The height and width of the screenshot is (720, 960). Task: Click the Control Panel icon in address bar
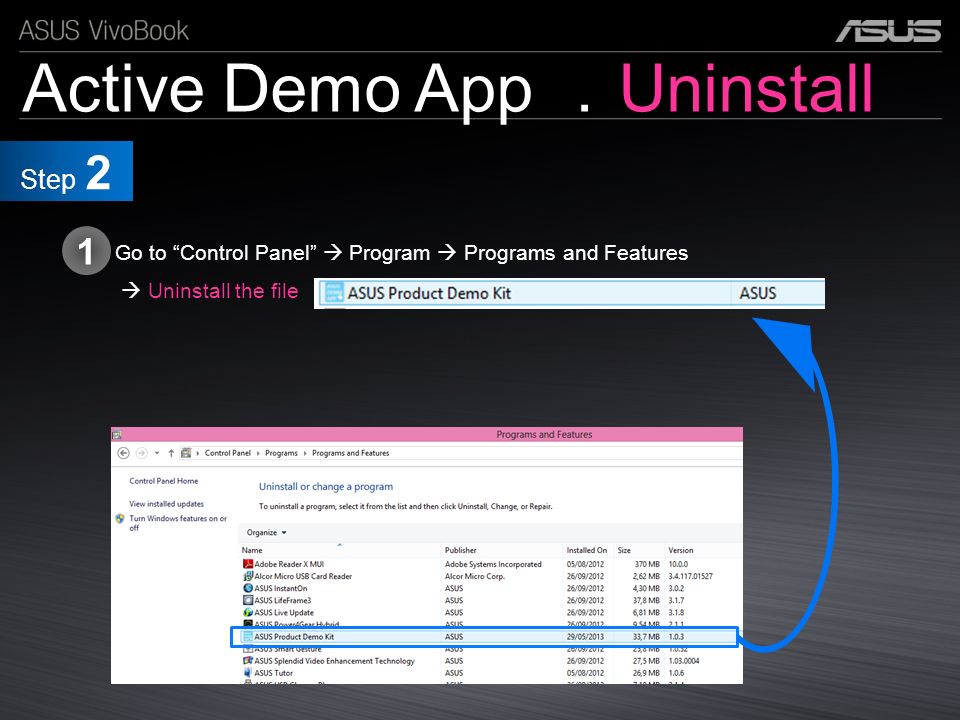[x=186, y=453]
